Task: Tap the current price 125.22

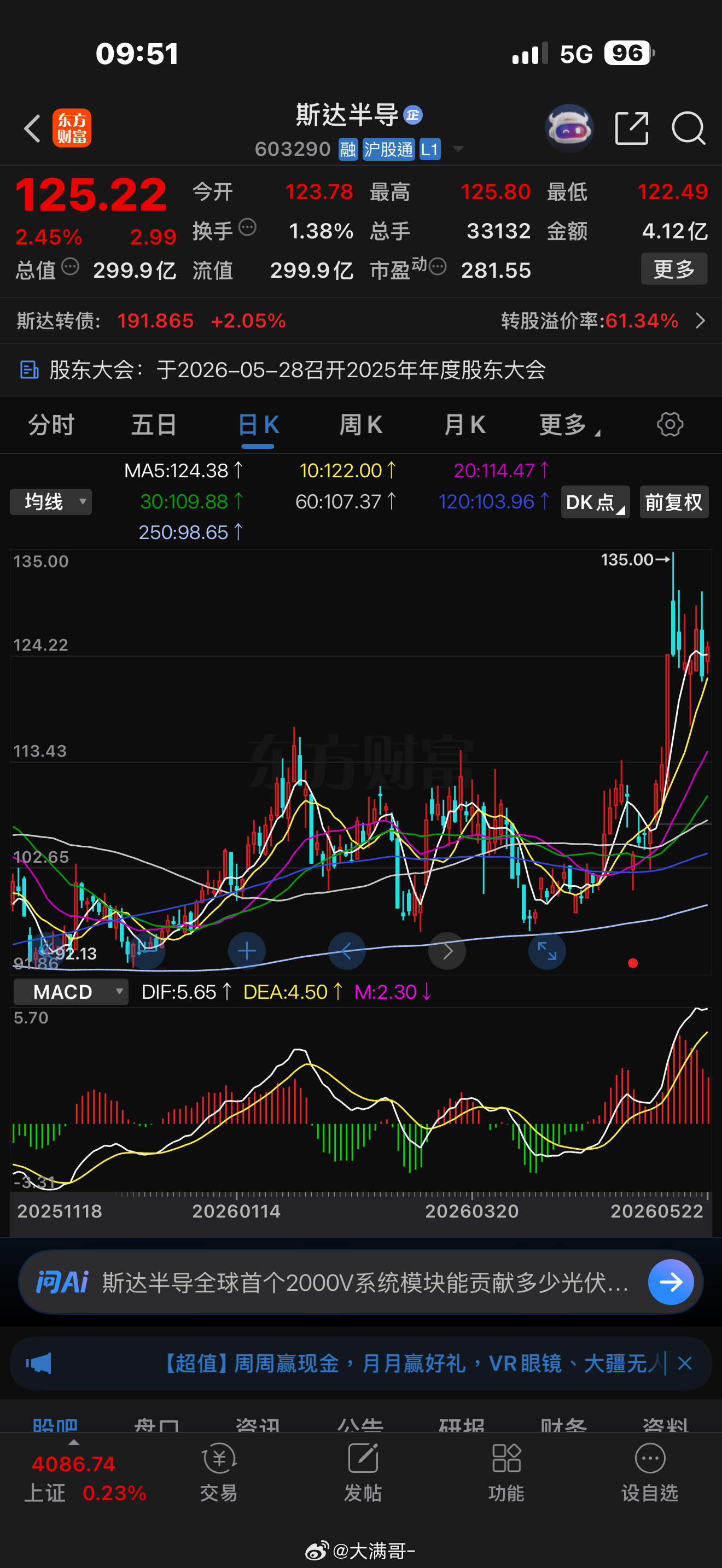Action: (91, 195)
